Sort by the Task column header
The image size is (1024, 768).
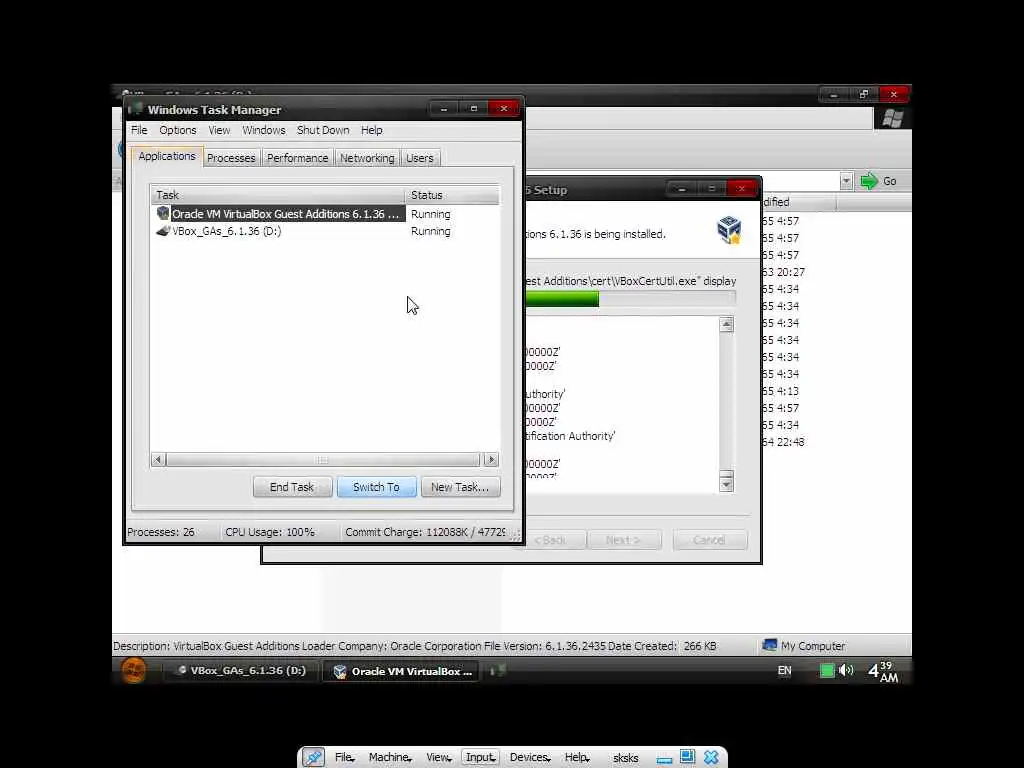[x=278, y=195]
